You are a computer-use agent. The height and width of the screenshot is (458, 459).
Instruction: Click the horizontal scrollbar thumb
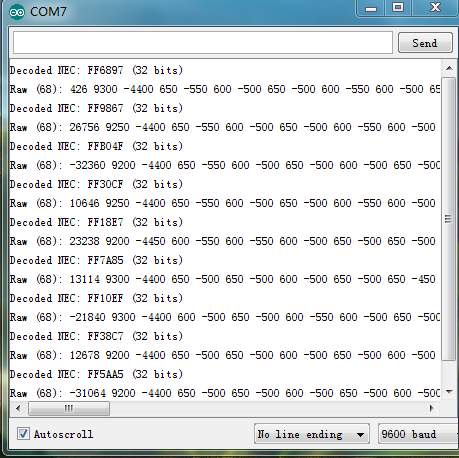[69, 408]
